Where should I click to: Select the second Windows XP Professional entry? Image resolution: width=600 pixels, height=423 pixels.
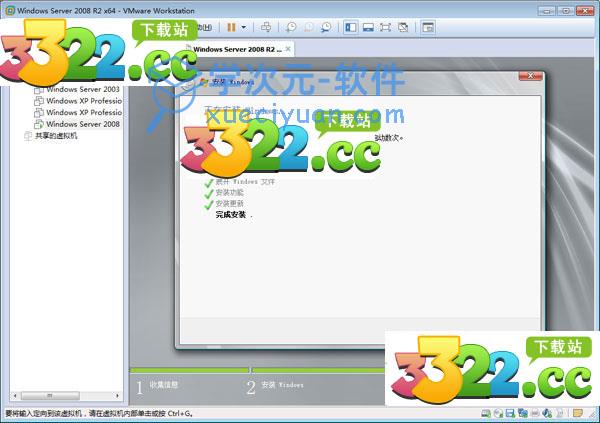[84, 112]
